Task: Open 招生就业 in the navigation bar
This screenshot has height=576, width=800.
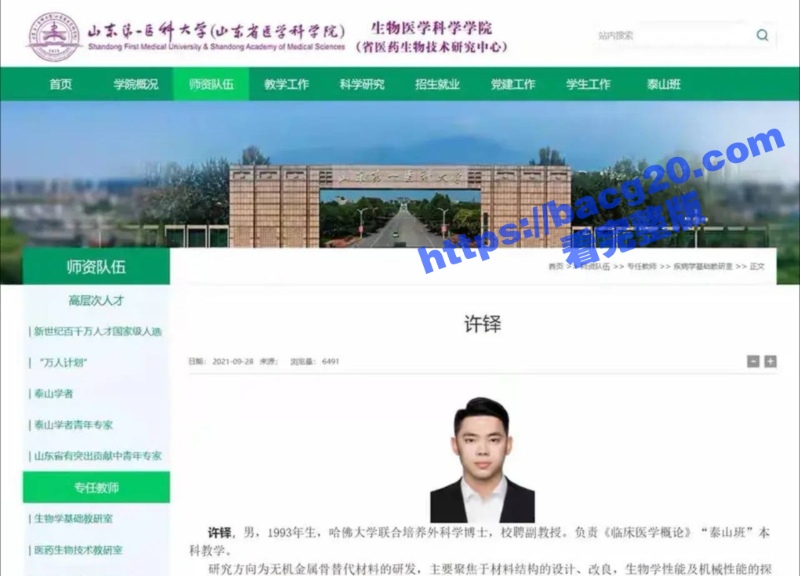Action: [x=437, y=84]
